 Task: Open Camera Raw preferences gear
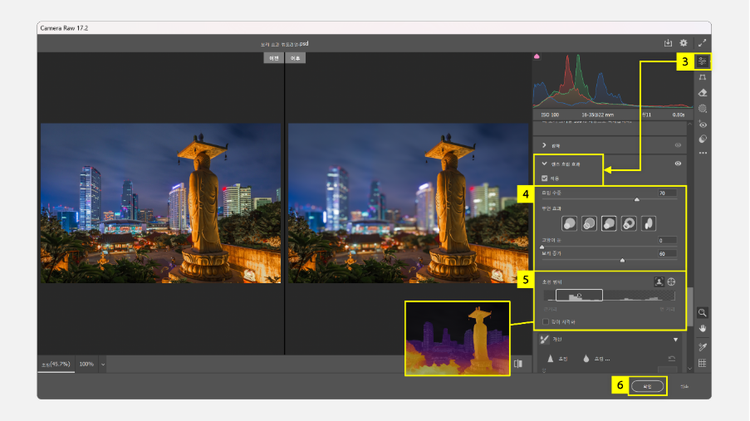pyautogui.click(x=684, y=44)
